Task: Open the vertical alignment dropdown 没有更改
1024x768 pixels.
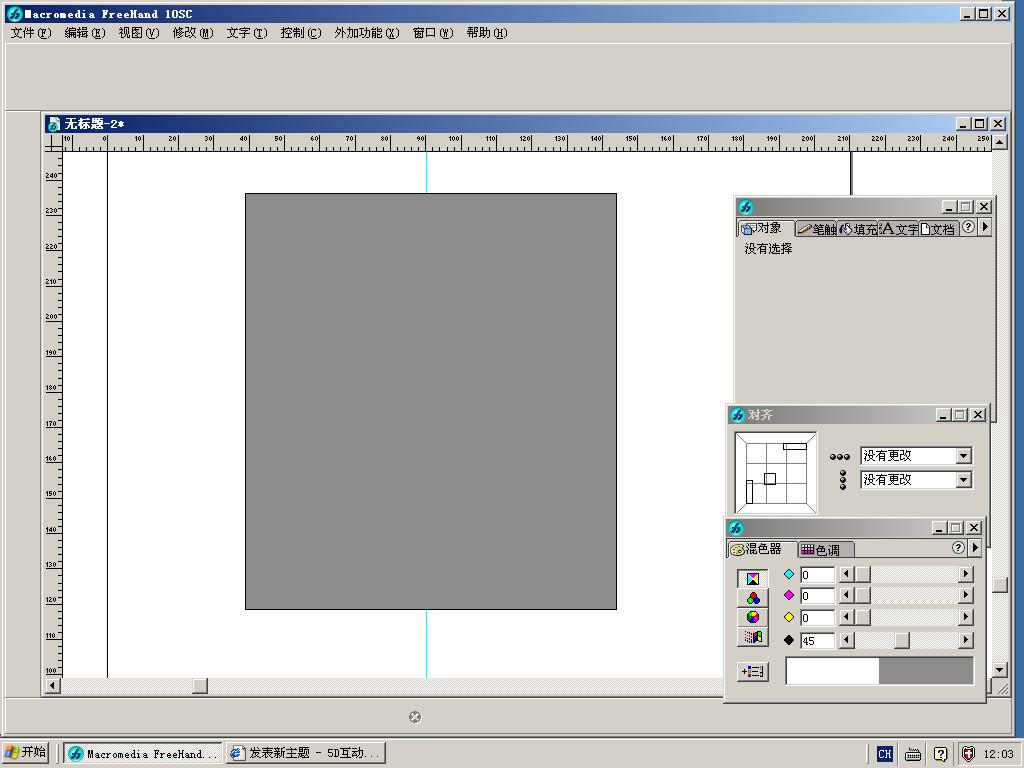Action: pos(963,480)
